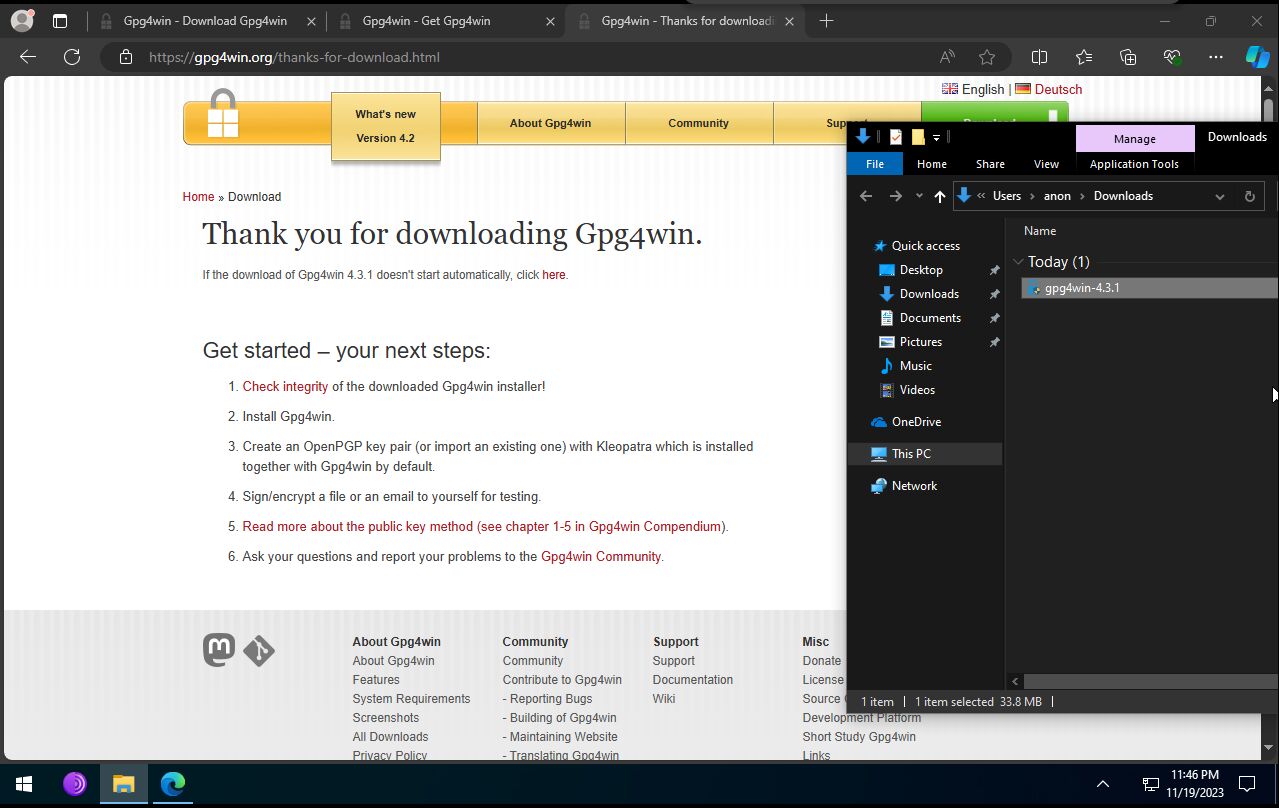Go up one folder level in Explorer
The image size is (1279, 808).
939,196
